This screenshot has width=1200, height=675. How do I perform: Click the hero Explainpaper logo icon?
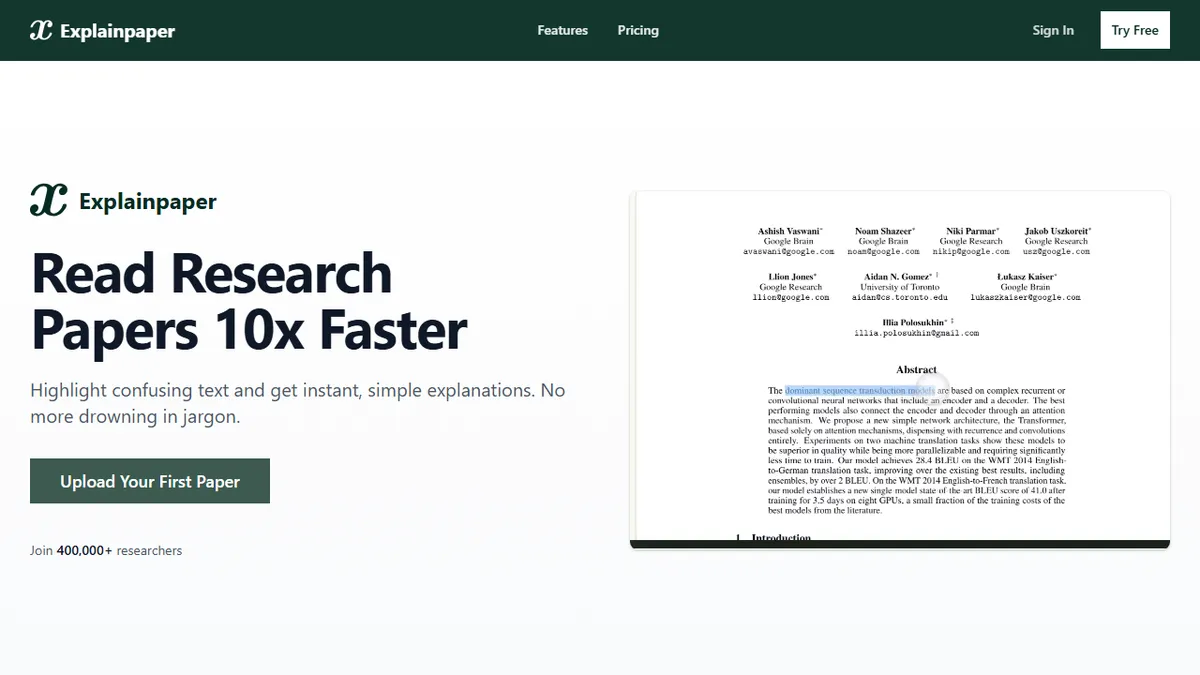49,200
